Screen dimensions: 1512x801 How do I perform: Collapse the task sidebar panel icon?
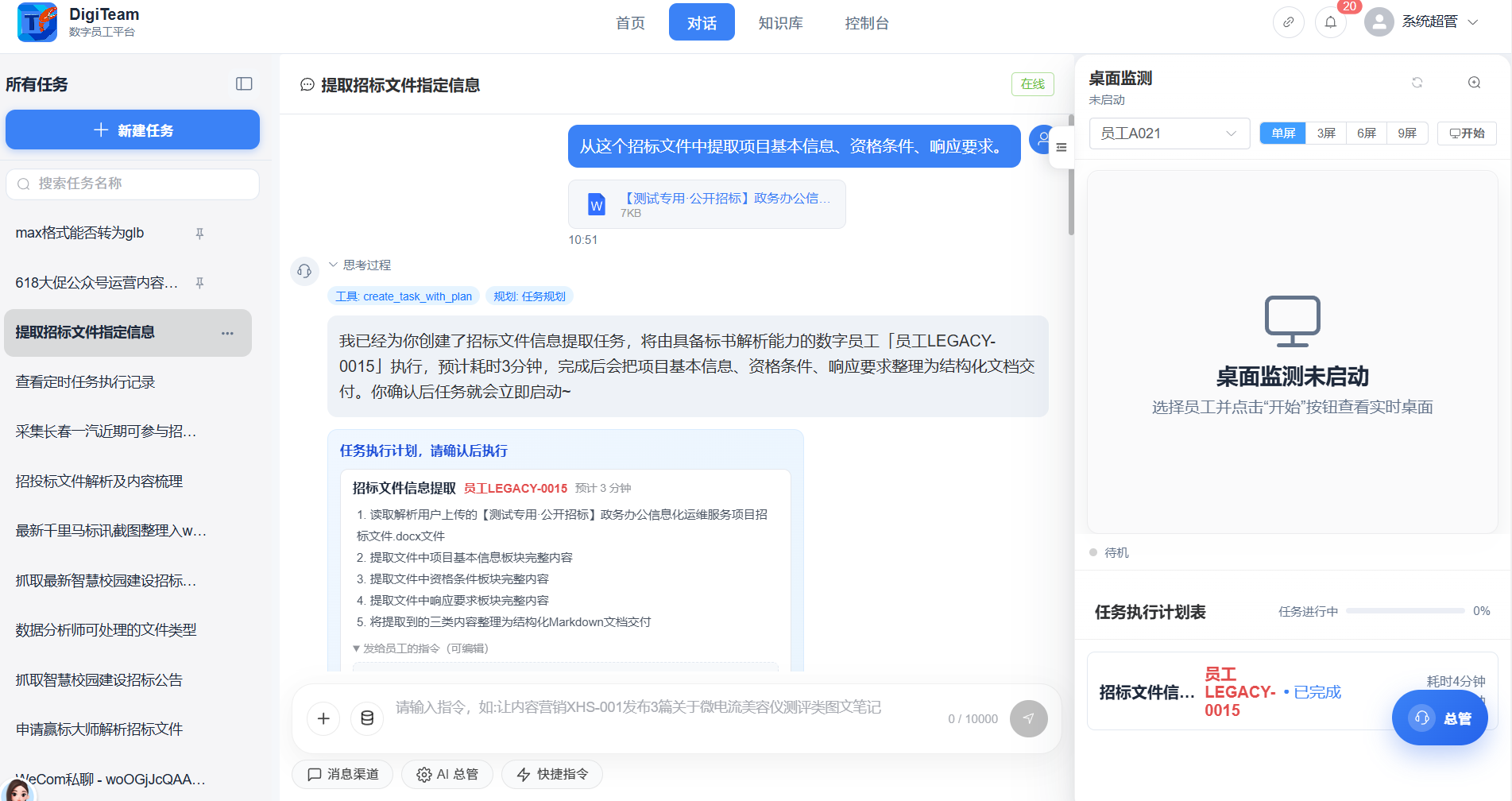(x=244, y=83)
